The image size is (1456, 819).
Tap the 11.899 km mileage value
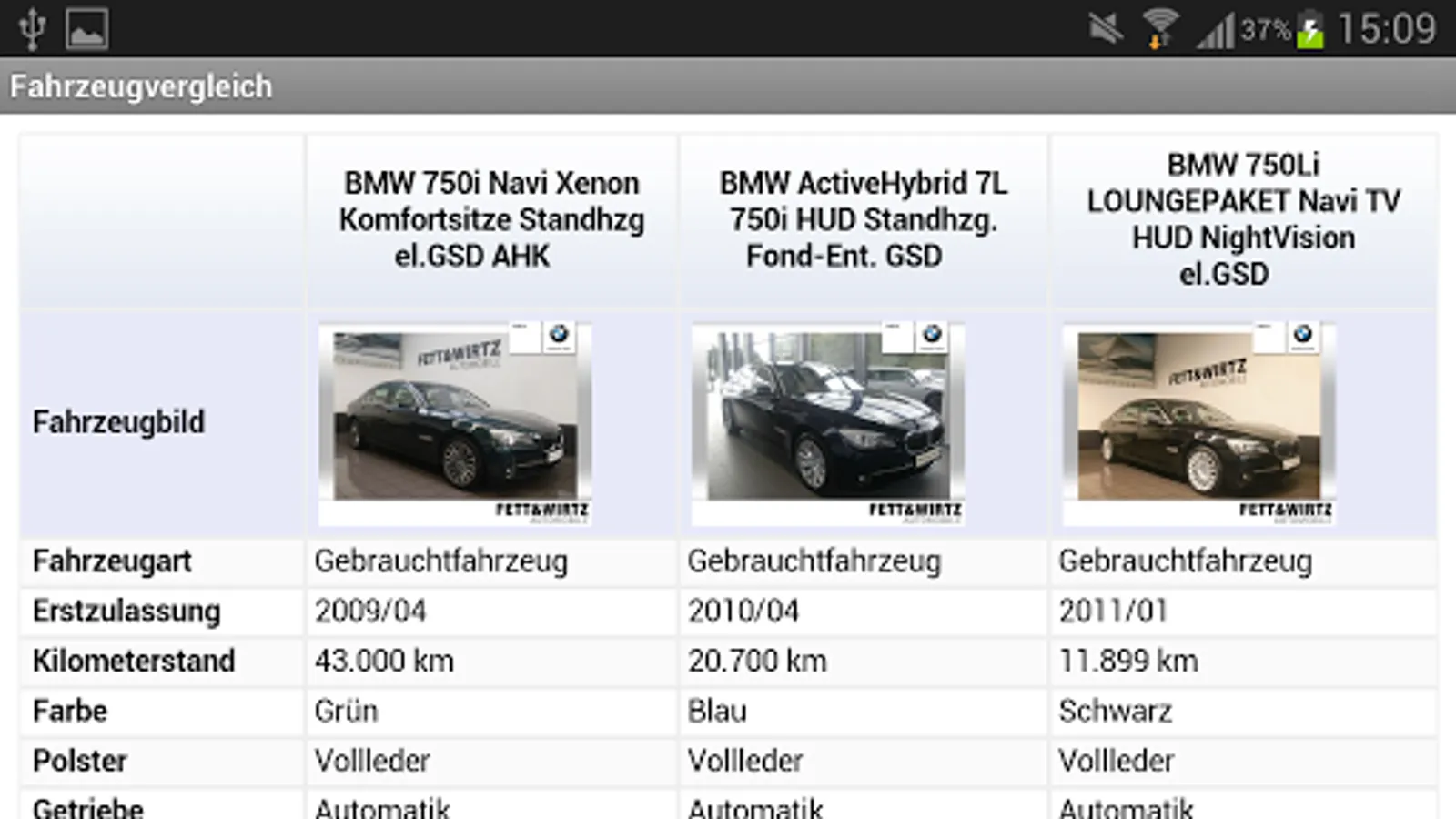pyautogui.click(x=1128, y=661)
